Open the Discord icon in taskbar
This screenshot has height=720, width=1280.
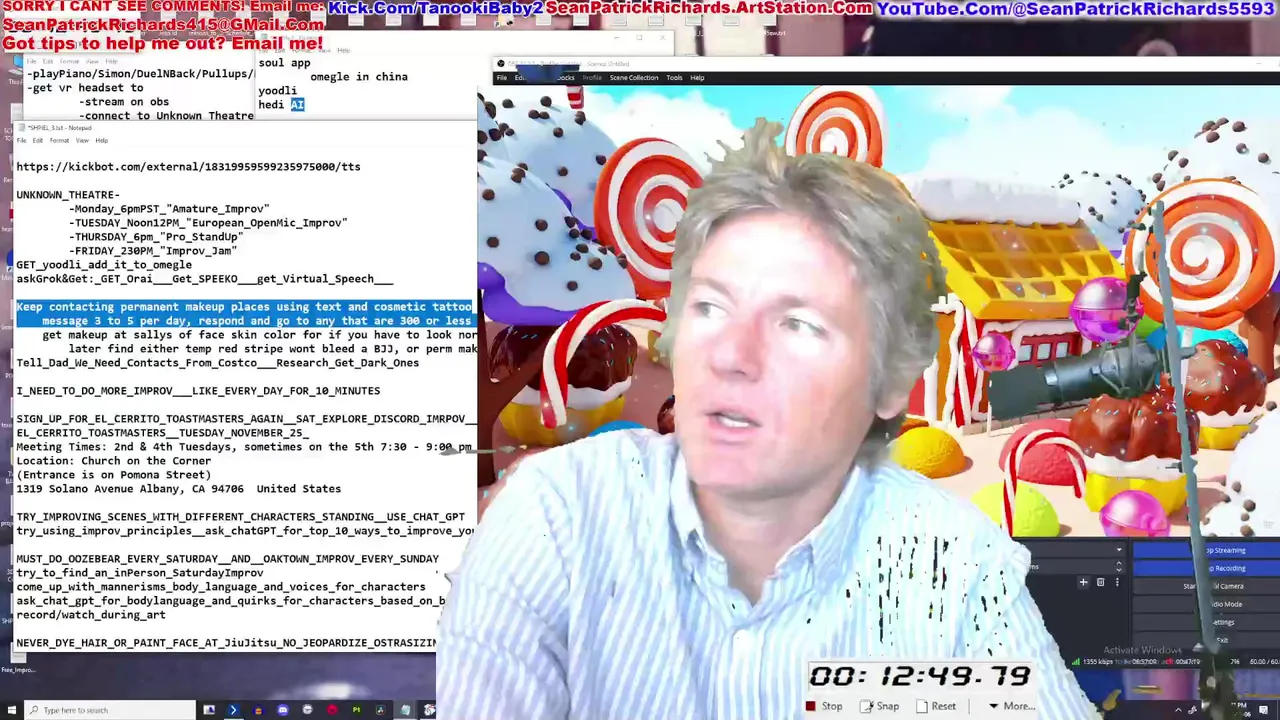pyautogui.click(x=282, y=710)
